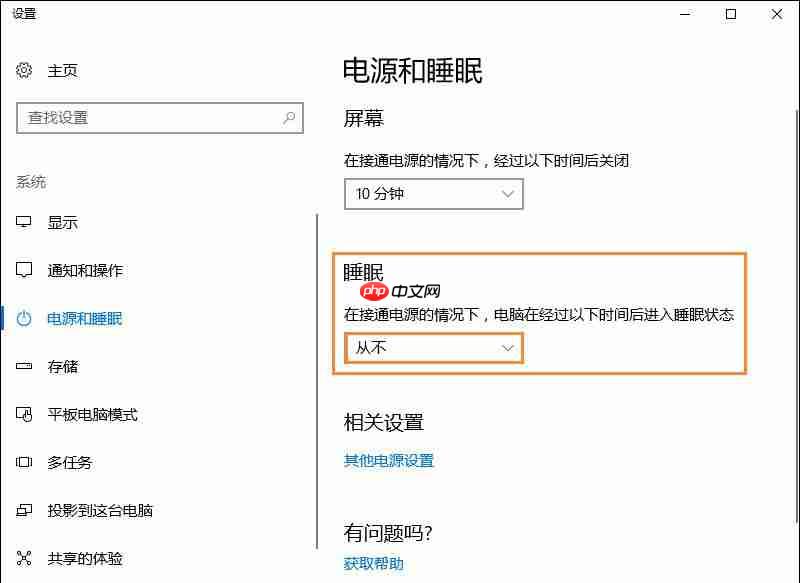Click the chevron arrow on the sleep dropdown

(508, 347)
